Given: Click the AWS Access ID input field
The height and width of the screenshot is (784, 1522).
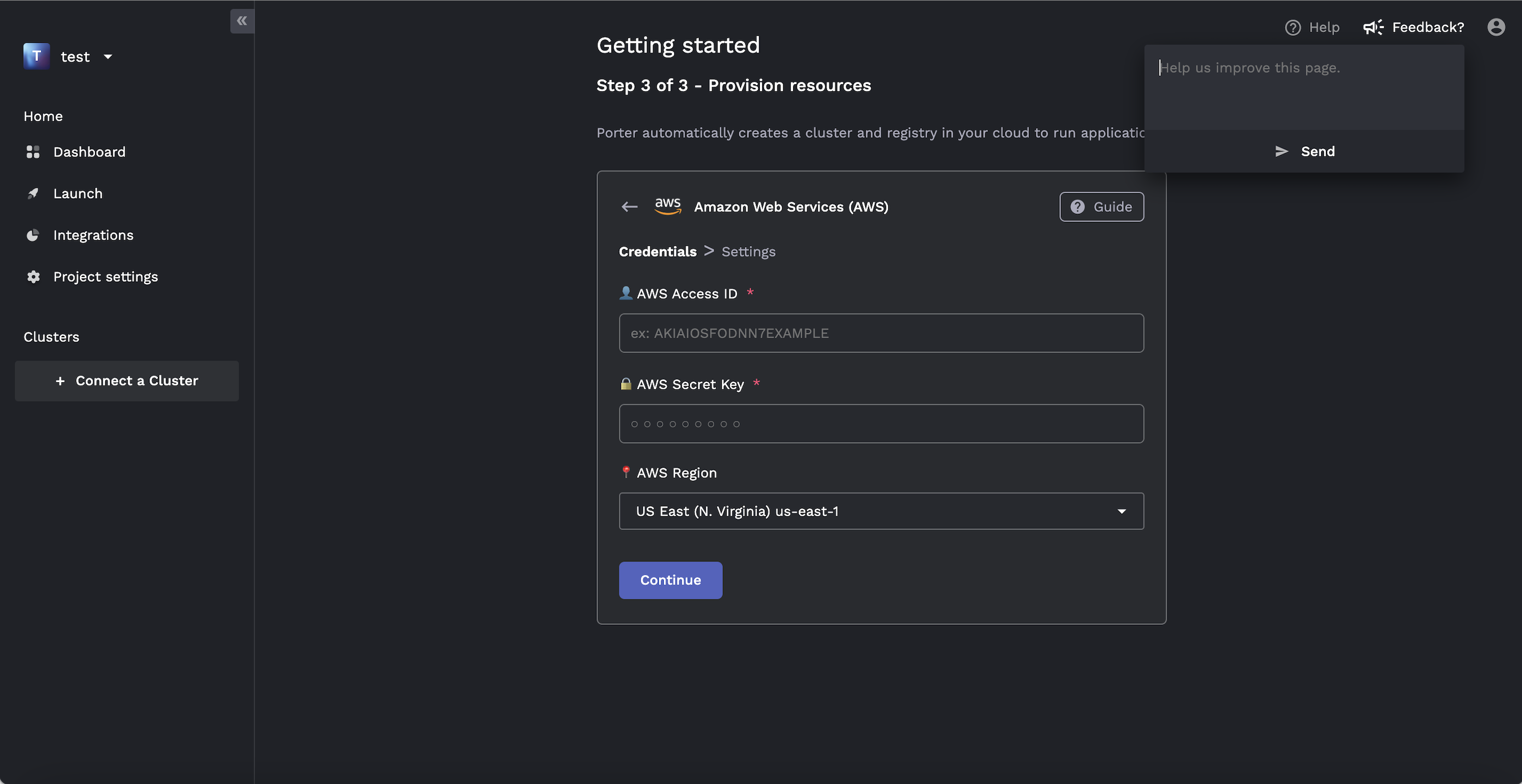Looking at the screenshot, I should click(881, 333).
